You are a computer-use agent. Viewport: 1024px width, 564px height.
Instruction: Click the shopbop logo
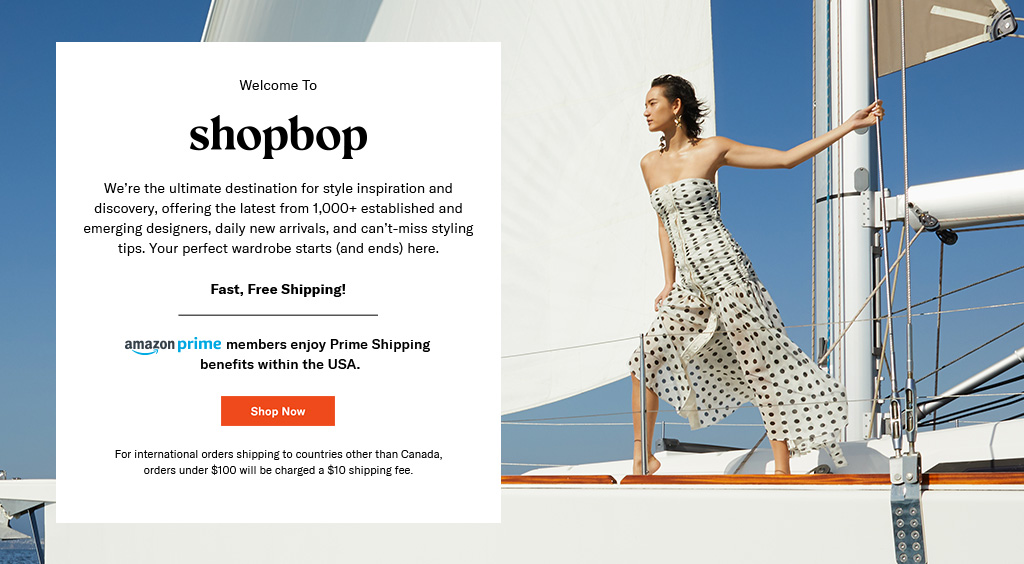click(x=278, y=135)
